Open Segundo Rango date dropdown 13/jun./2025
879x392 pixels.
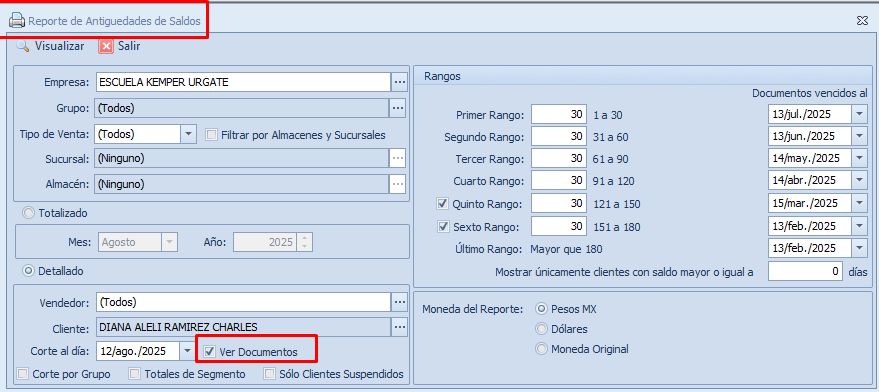[x=859, y=136]
